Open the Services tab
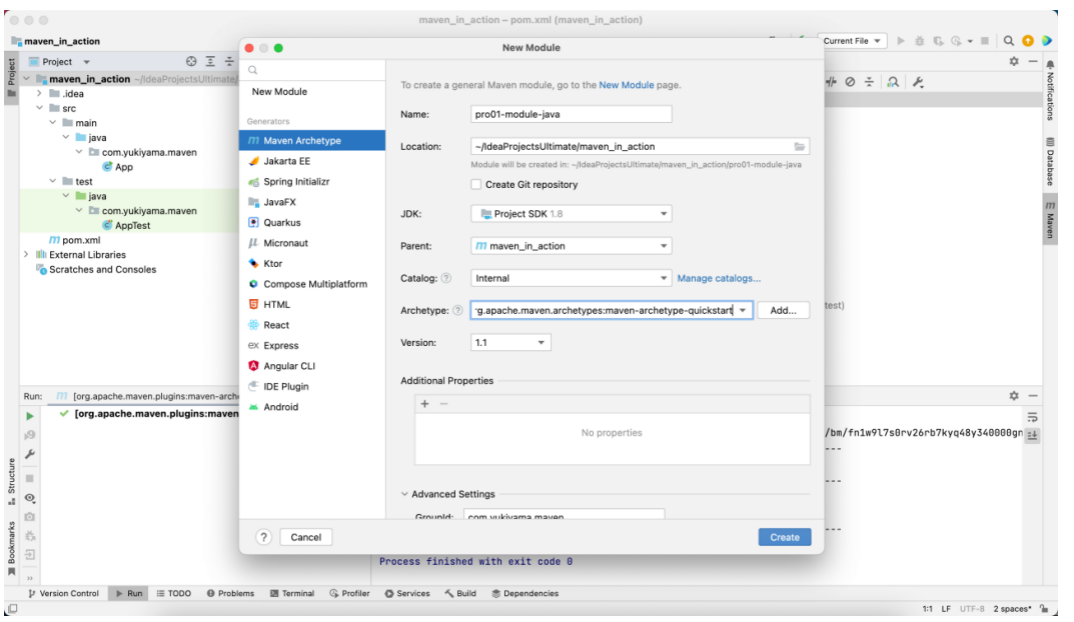 [407, 593]
